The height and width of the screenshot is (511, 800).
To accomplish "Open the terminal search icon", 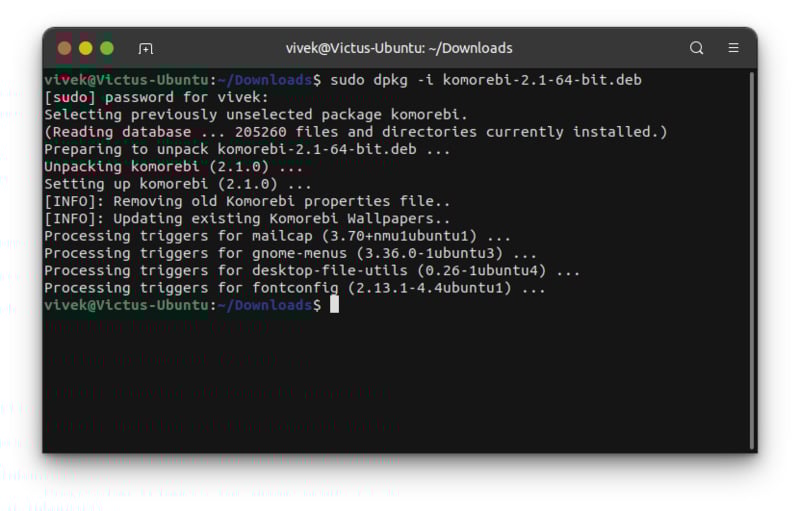I will [696, 48].
